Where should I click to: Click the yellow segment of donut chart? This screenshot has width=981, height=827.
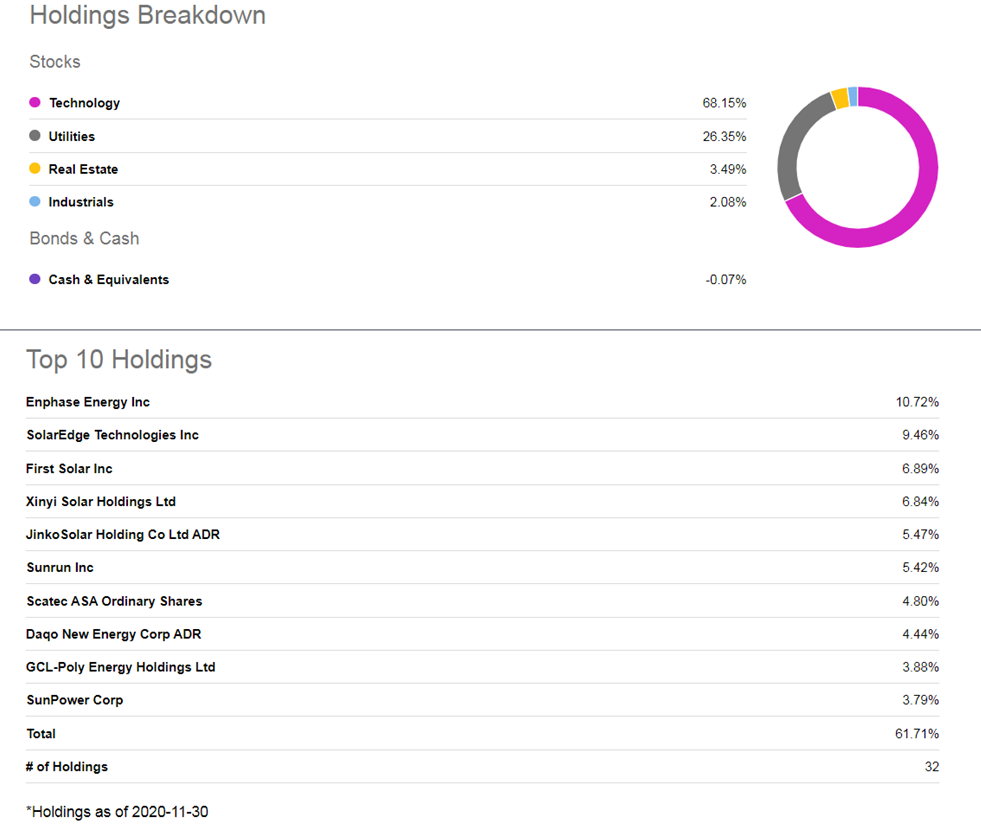(840, 98)
